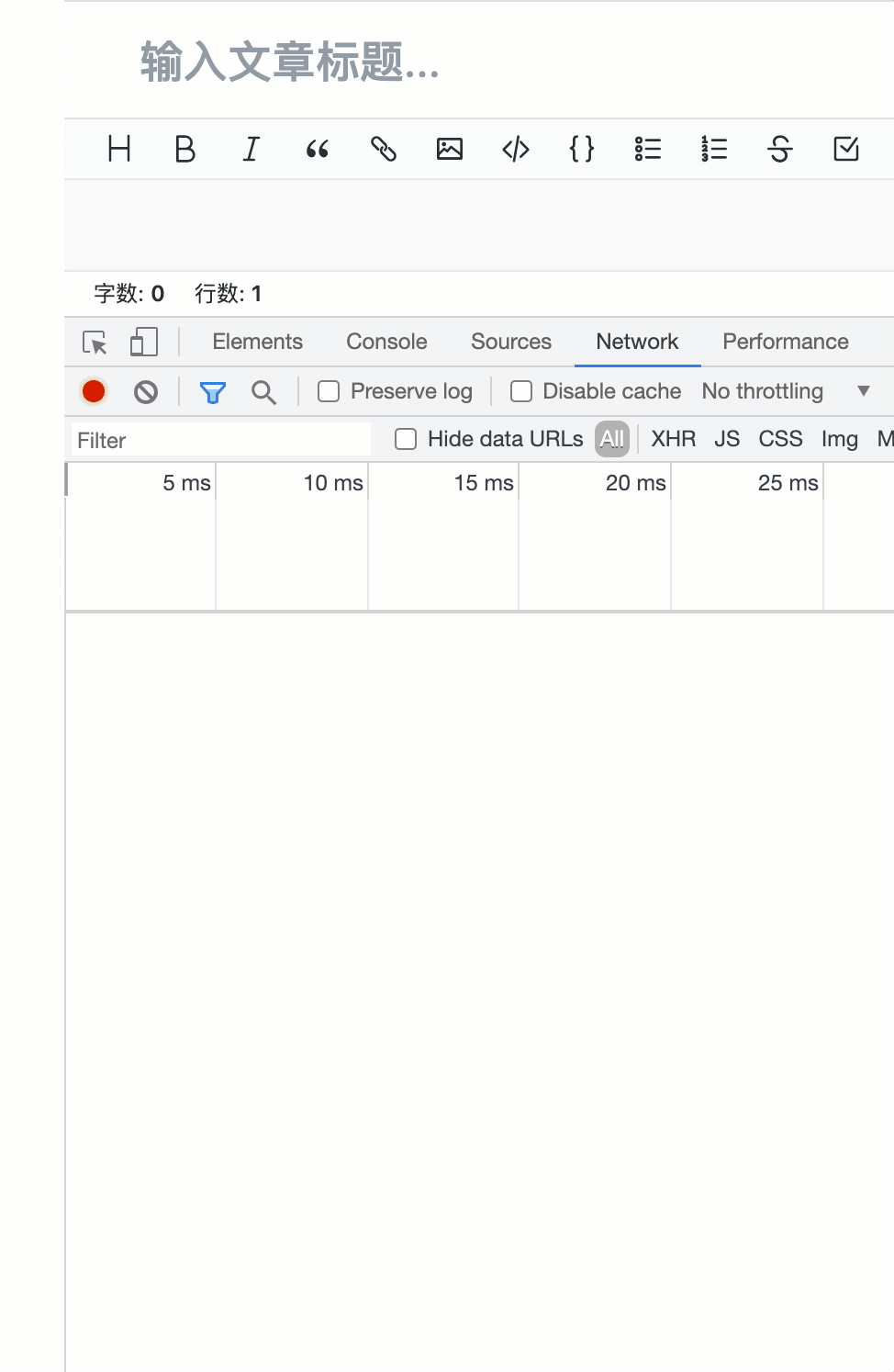The height and width of the screenshot is (1372, 894).
Task: Click the 5 ms timeline label
Action: pyautogui.click(x=187, y=483)
